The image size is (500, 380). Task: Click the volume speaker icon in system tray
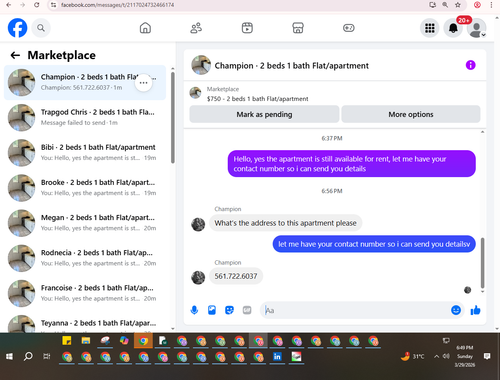[x=446, y=357]
